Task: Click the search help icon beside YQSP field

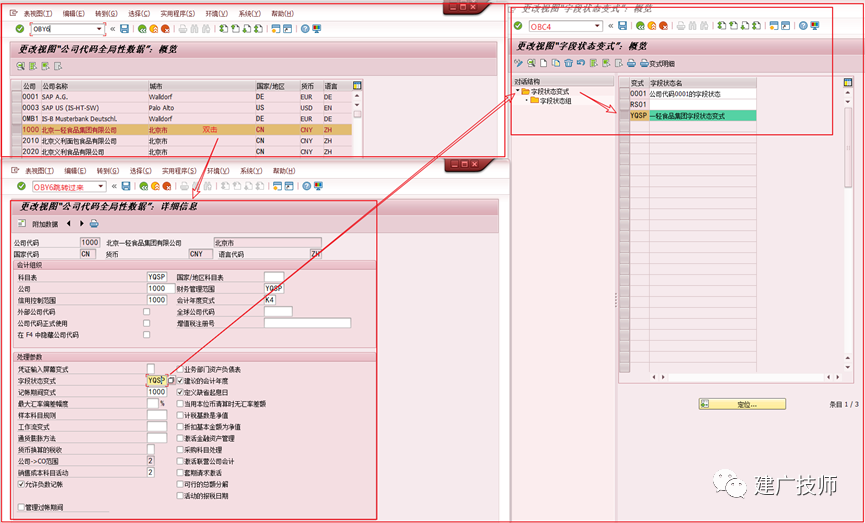Action: pos(172,381)
